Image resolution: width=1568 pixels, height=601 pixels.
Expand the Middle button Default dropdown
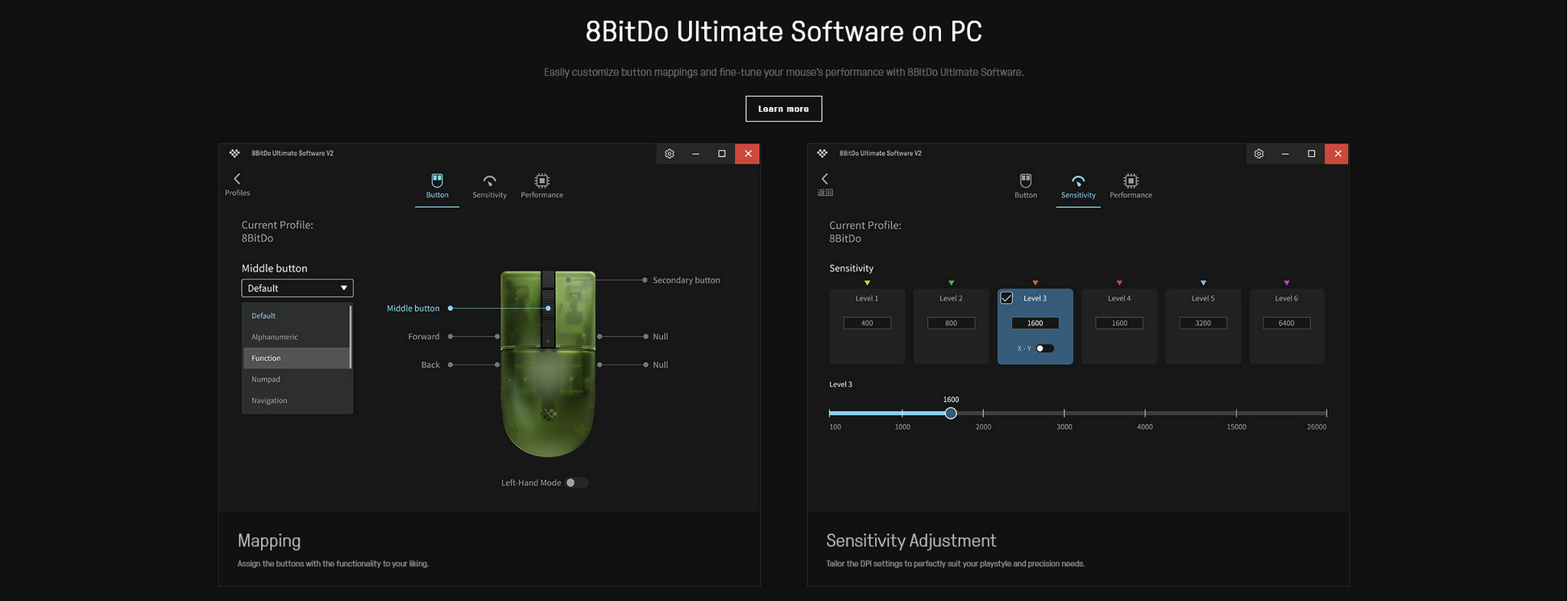[x=297, y=288]
